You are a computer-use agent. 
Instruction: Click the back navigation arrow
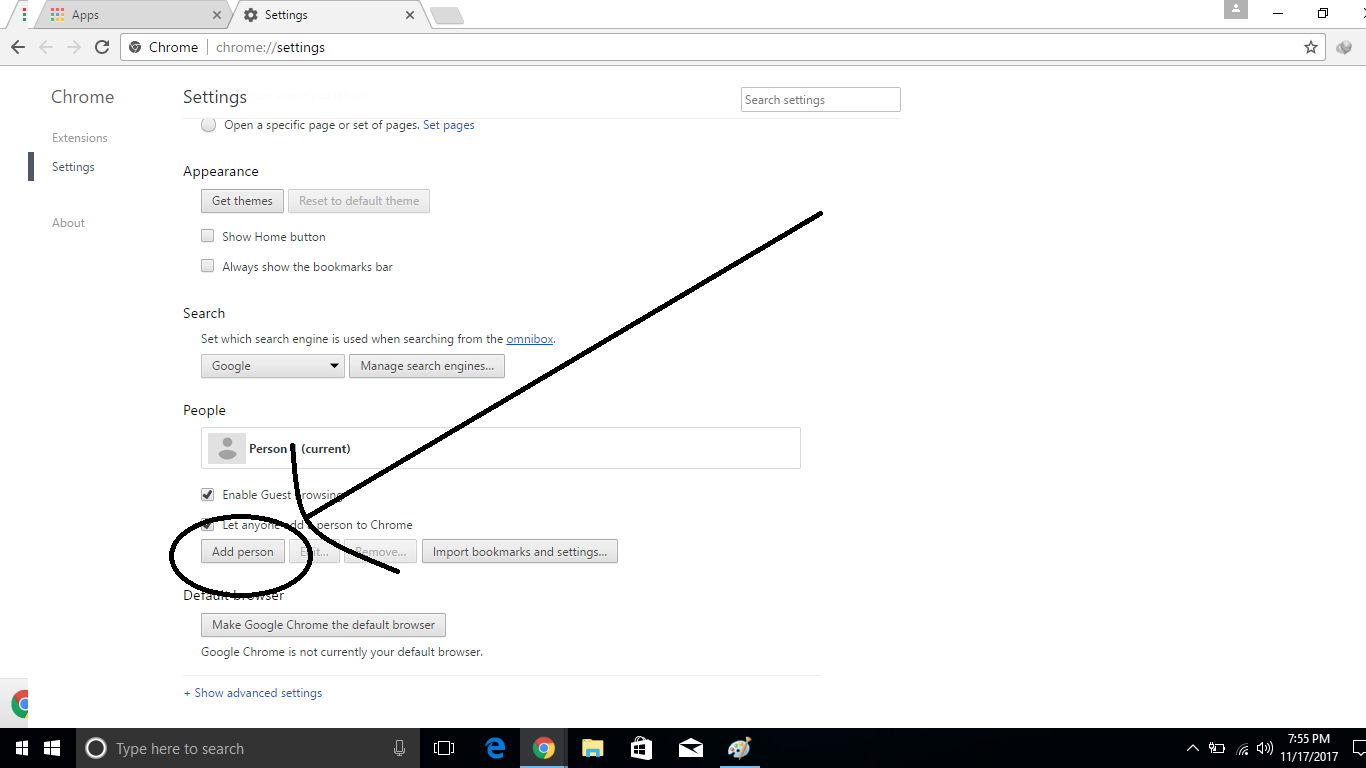pyautogui.click(x=17, y=47)
